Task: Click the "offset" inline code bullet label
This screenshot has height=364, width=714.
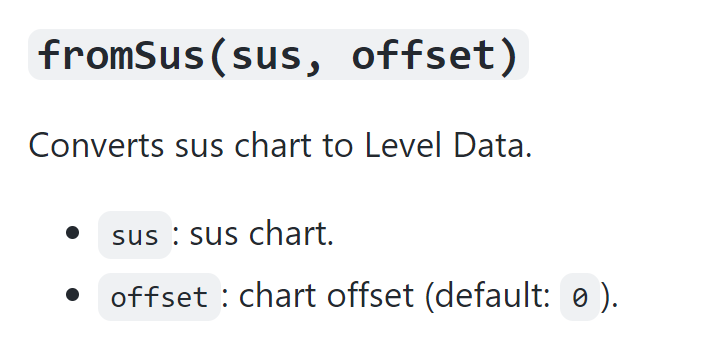Action: click(x=159, y=297)
